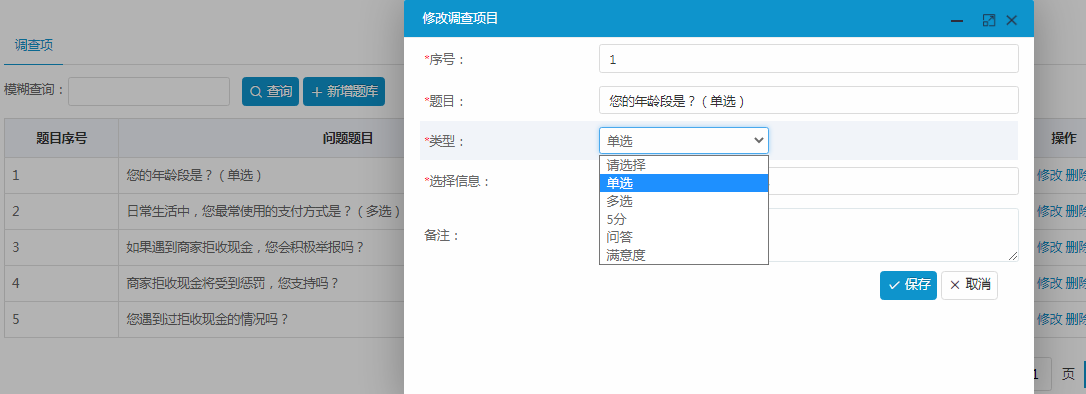Choose 单选 option in the dropdown list
The height and width of the screenshot is (394, 1086).
click(684, 183)
